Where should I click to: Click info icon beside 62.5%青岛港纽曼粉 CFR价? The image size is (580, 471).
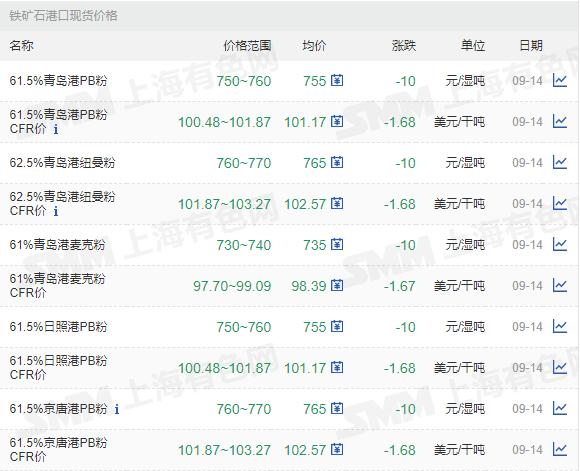coord(56,211)
